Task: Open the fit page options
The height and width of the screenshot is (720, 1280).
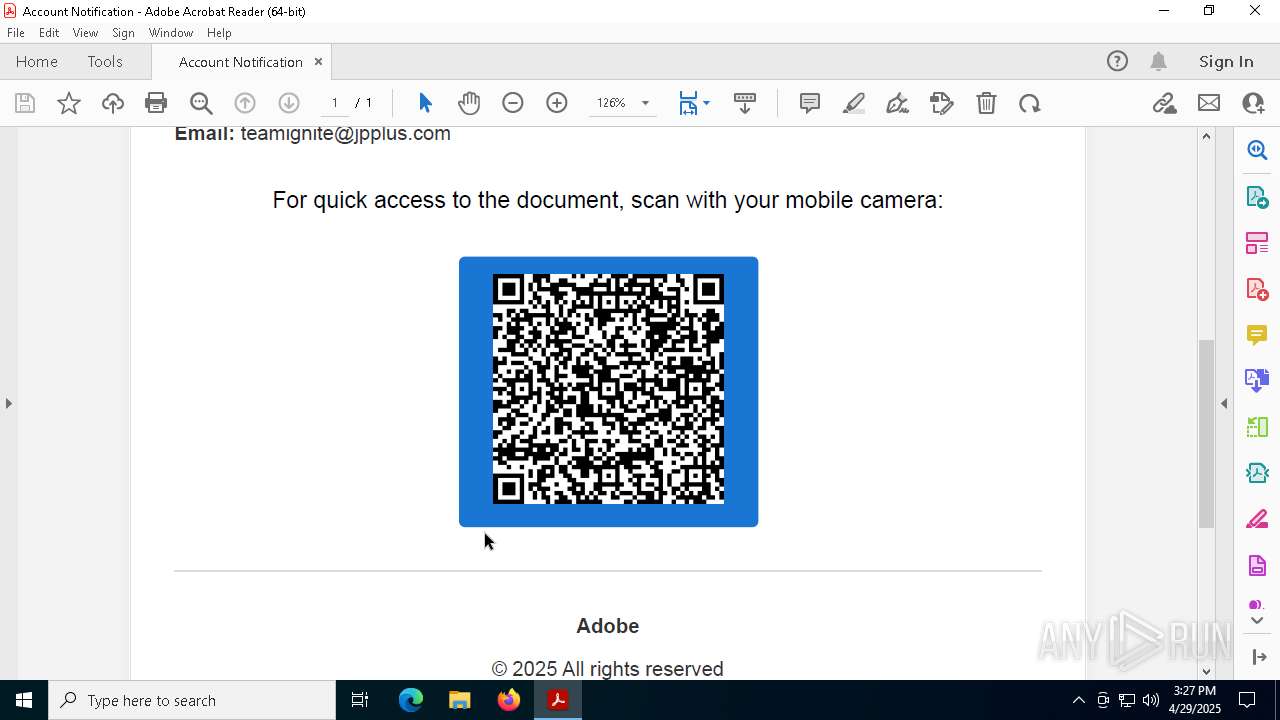Action: point(694,103)
